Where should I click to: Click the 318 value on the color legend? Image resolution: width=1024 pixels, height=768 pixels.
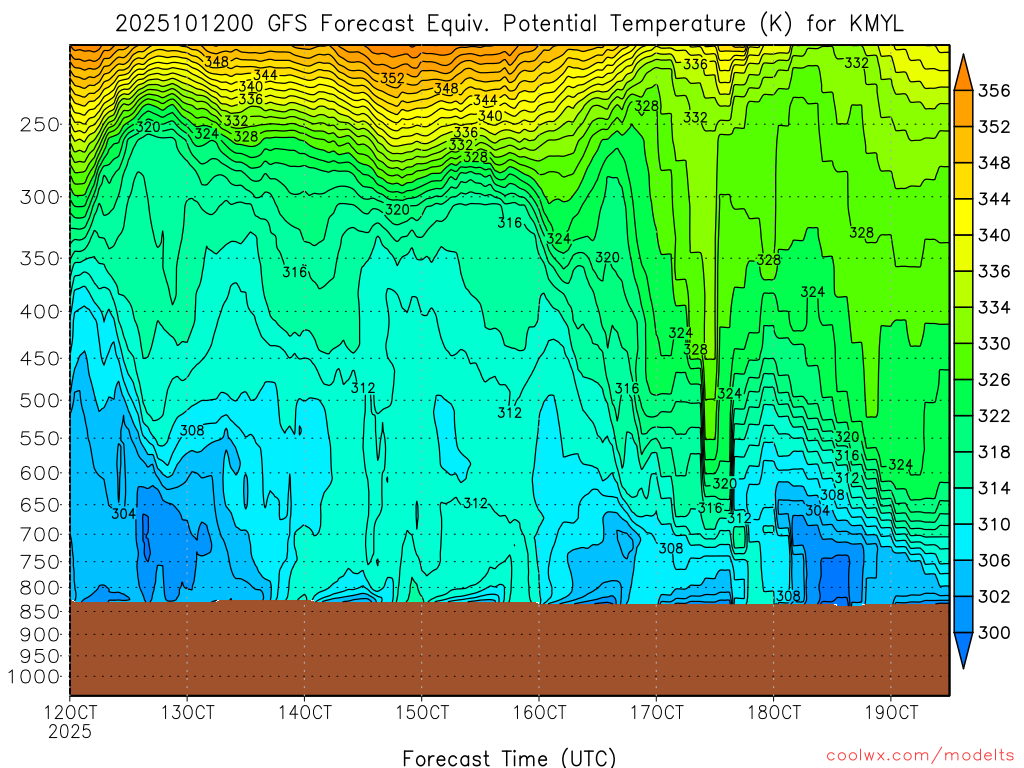994,452
